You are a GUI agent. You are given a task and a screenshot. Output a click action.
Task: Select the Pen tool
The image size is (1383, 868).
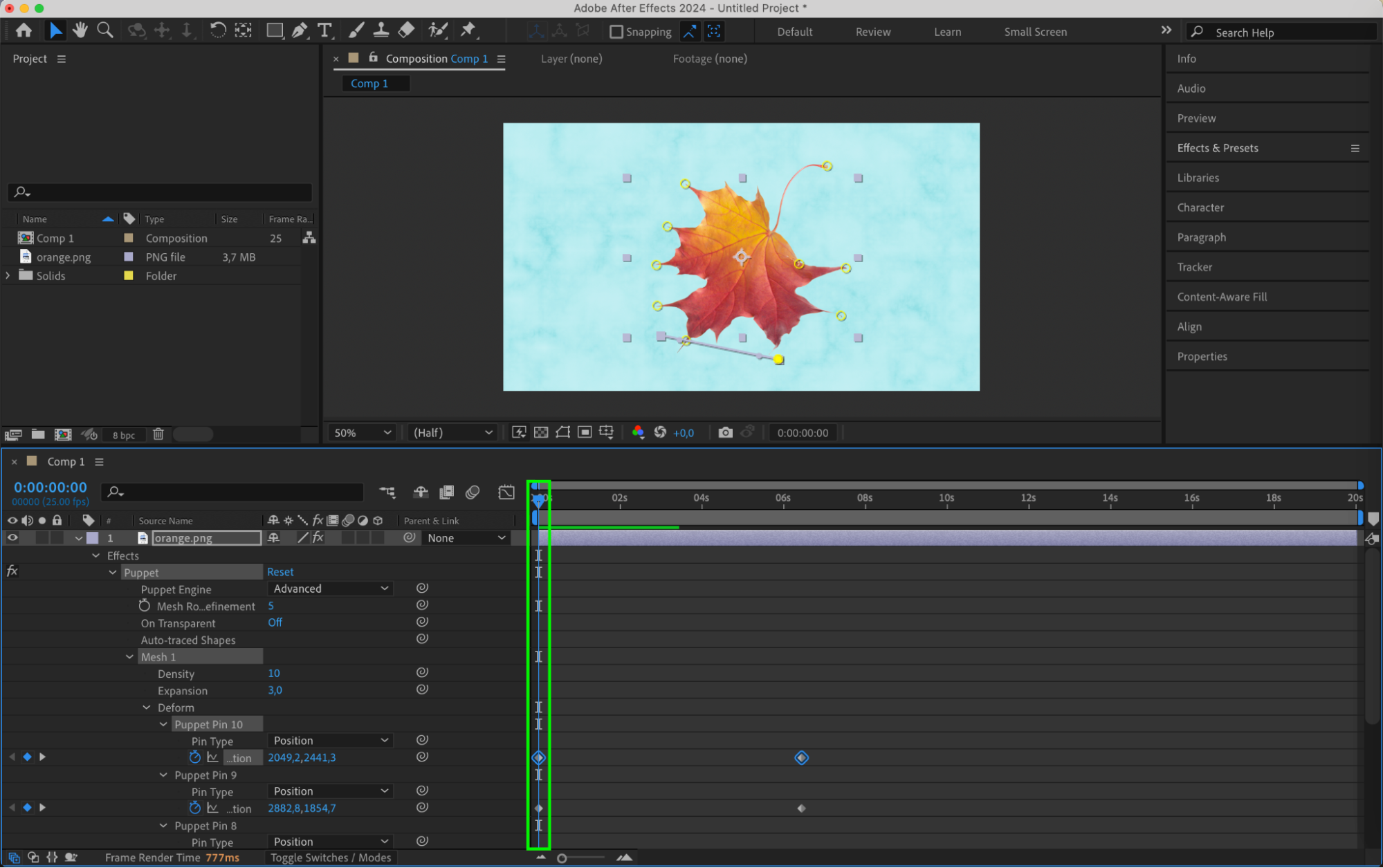[300, 30]
